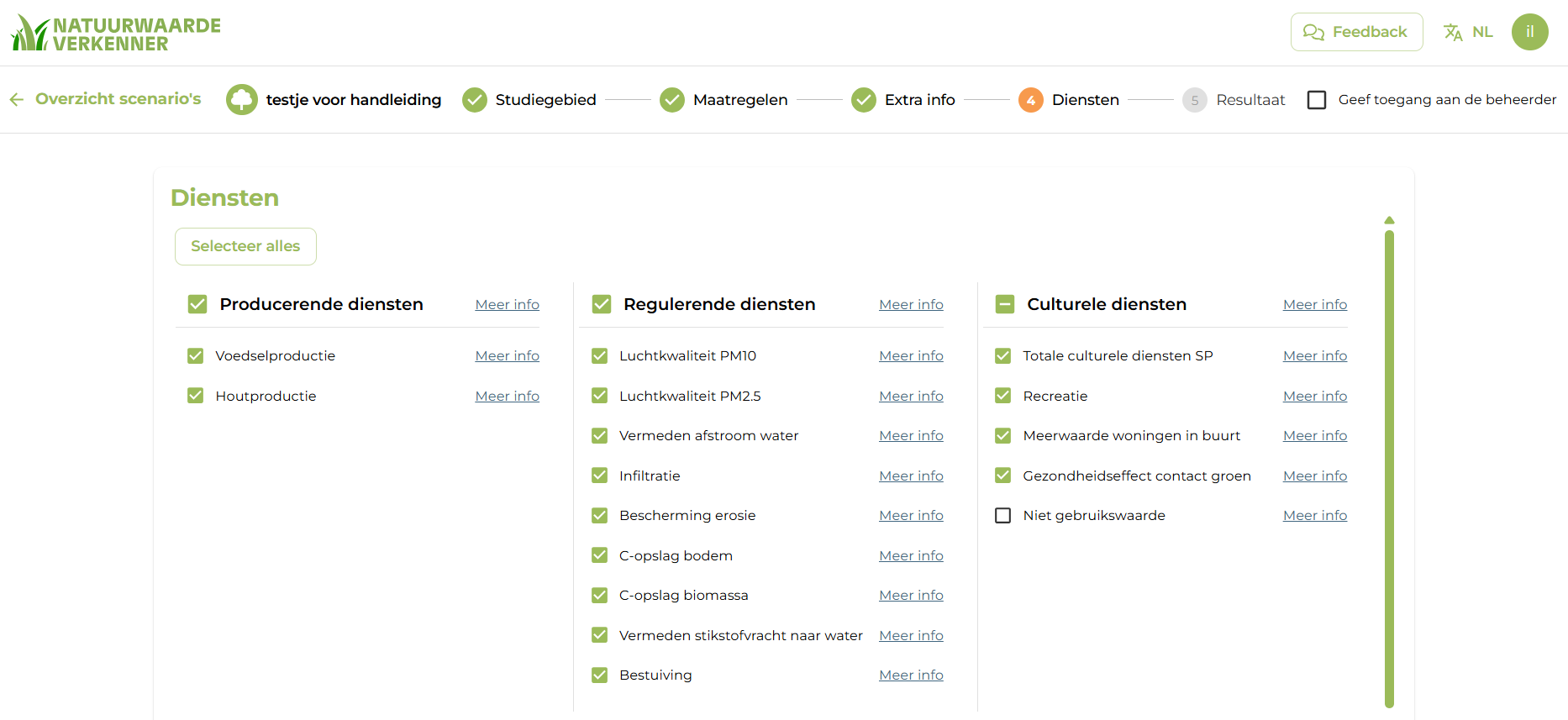This screenshot has height=720, width=1568.
Task: Open the language translate icon
Action: pos(1453,32)
